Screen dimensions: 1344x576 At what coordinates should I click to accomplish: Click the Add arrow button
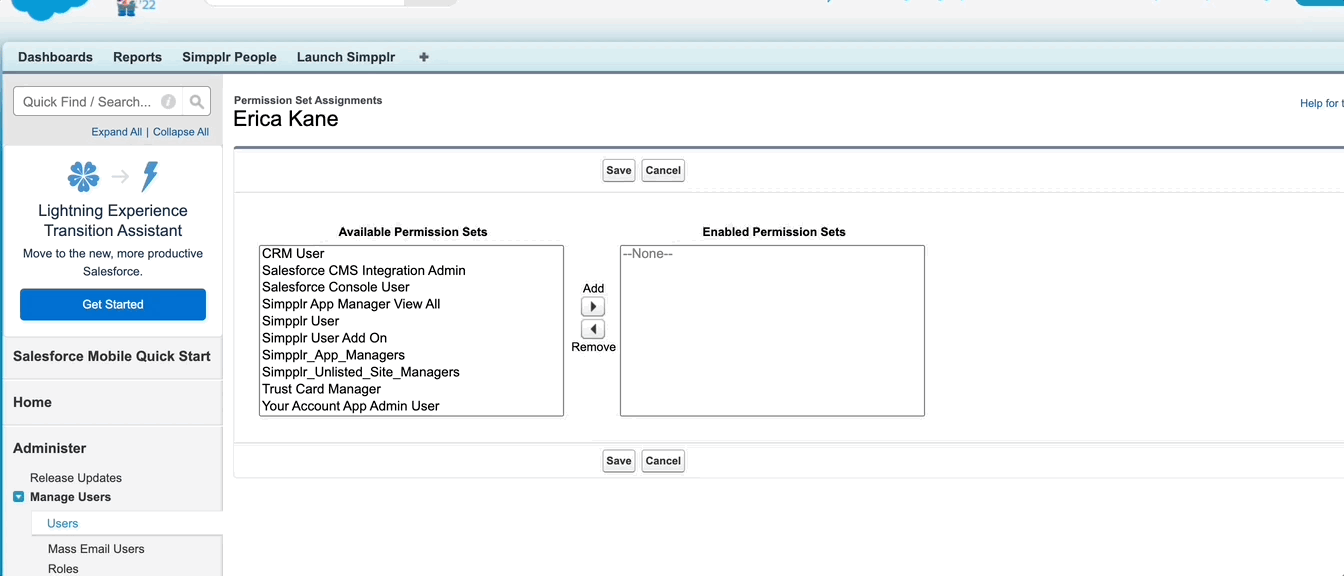pyautogui.click(x=593, y=307)
